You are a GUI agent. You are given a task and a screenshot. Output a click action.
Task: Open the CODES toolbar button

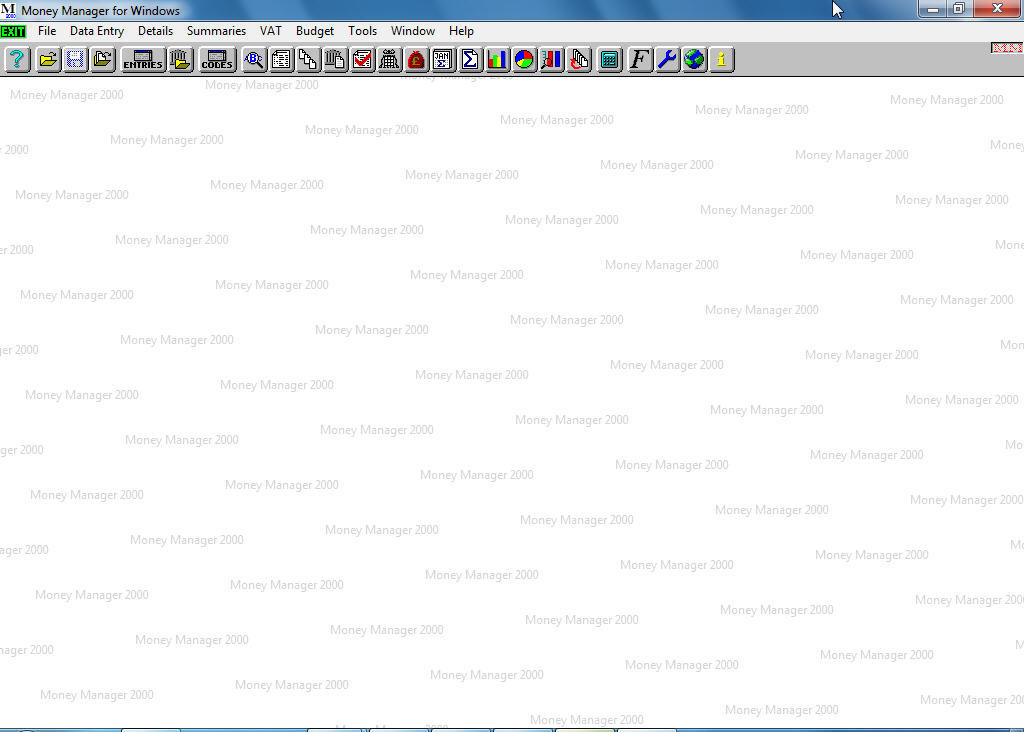tap(217, 60)
